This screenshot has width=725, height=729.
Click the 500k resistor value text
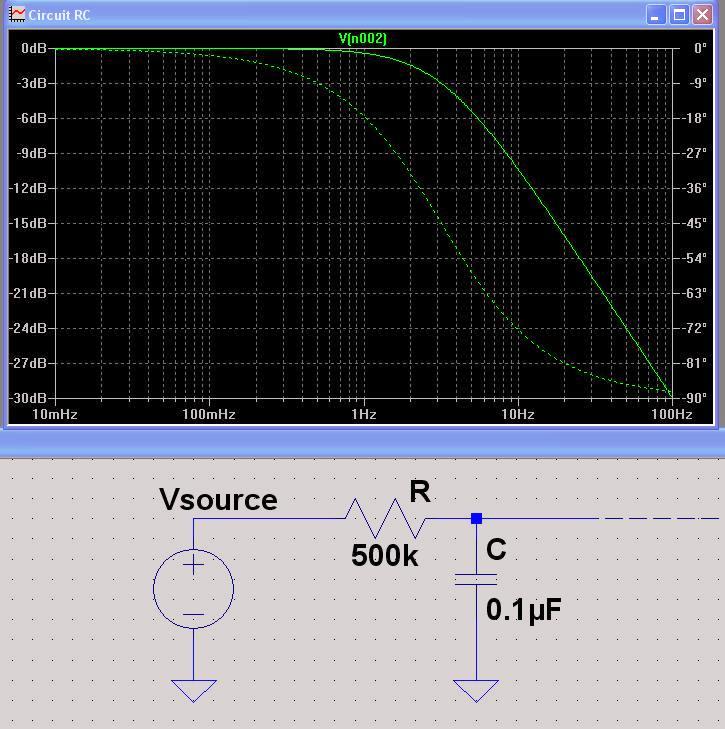[385, 556]
